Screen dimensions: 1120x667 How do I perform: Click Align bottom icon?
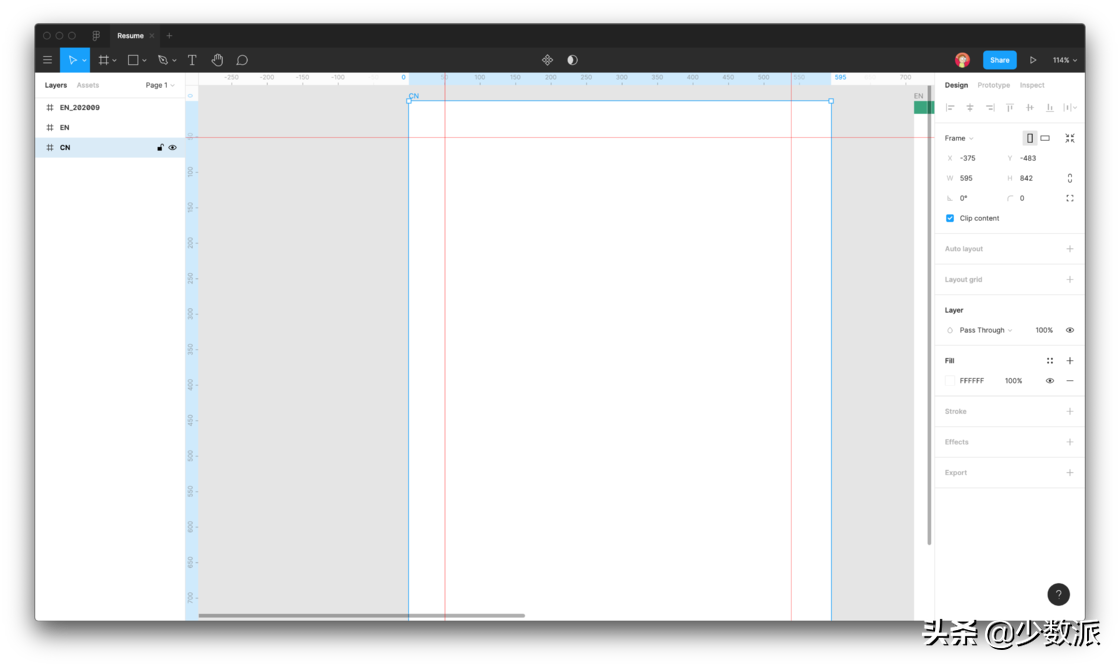[1049, 108]
